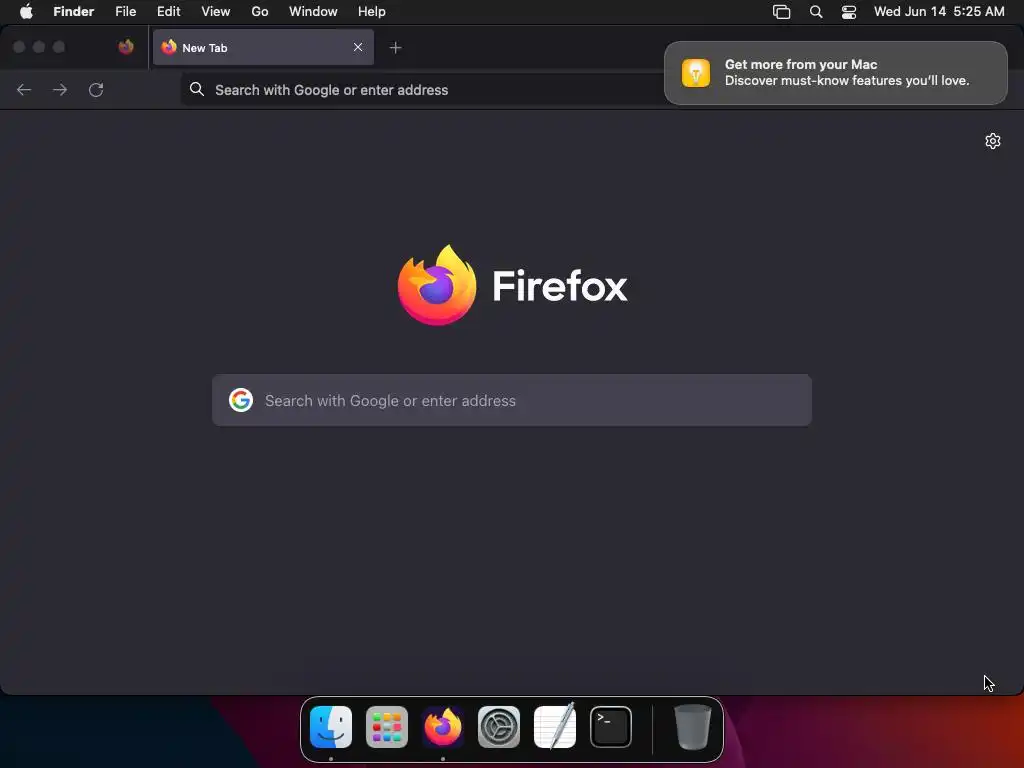Open System Settings from the Dock
This screenshot has width=1024, height=768.
[499, 727]
